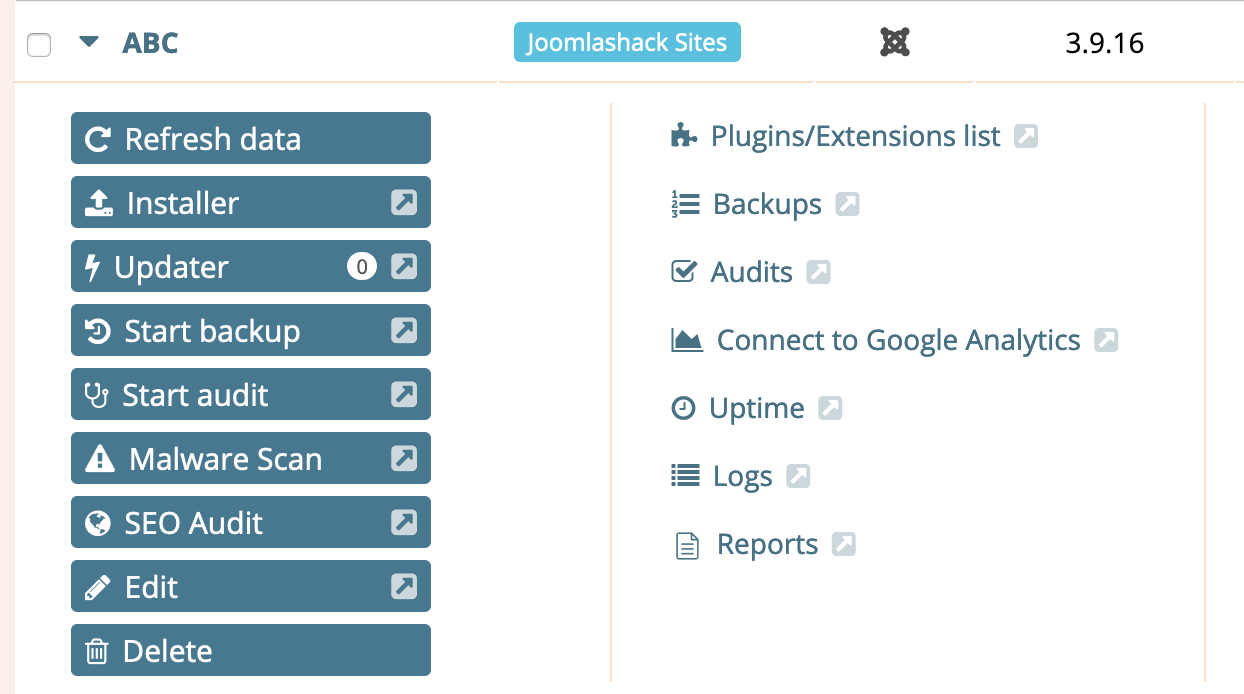Open the Backups link
Viewport: 1244px width, 694px height.
(767, 204)
